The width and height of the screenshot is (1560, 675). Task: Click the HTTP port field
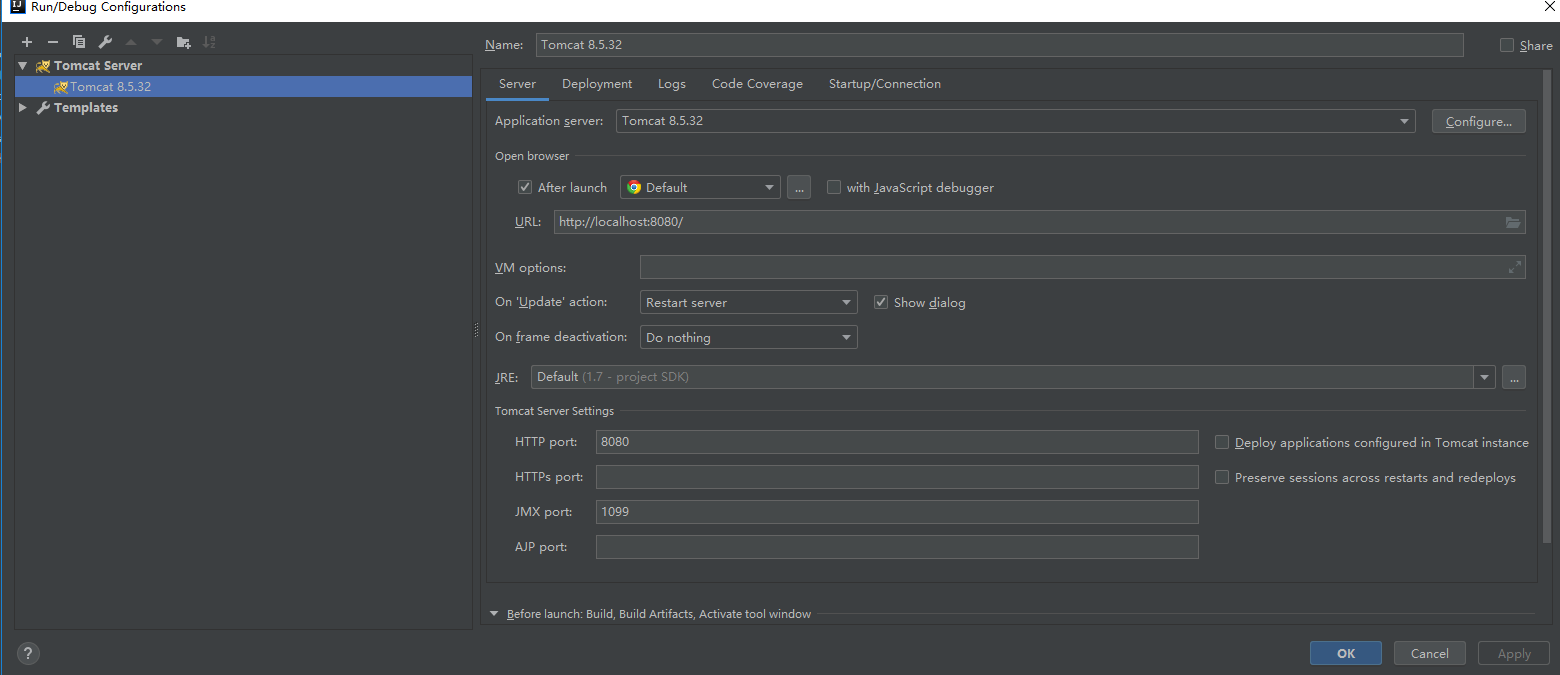click(x=897, y=442)
